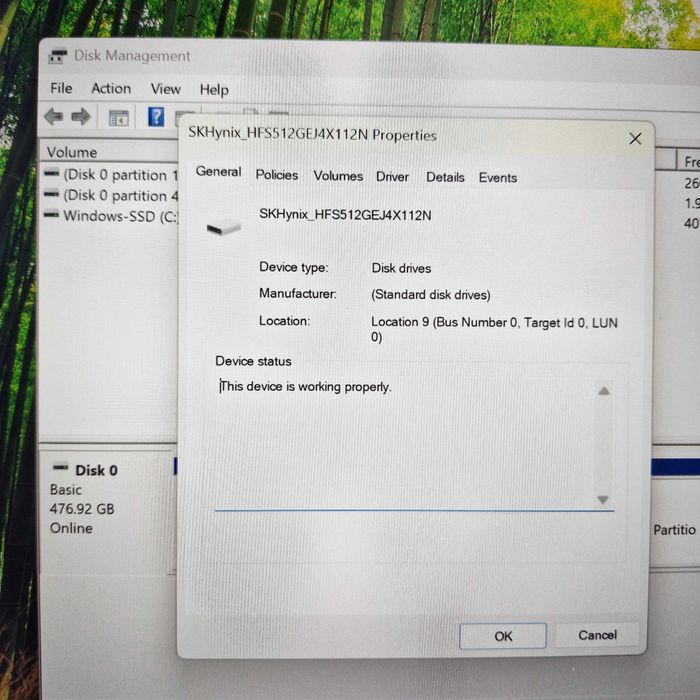Click the Disk 0 partition 4 drive icon
Image resolution: width=700 pixels, height=700 pixels.
[51, 194]
